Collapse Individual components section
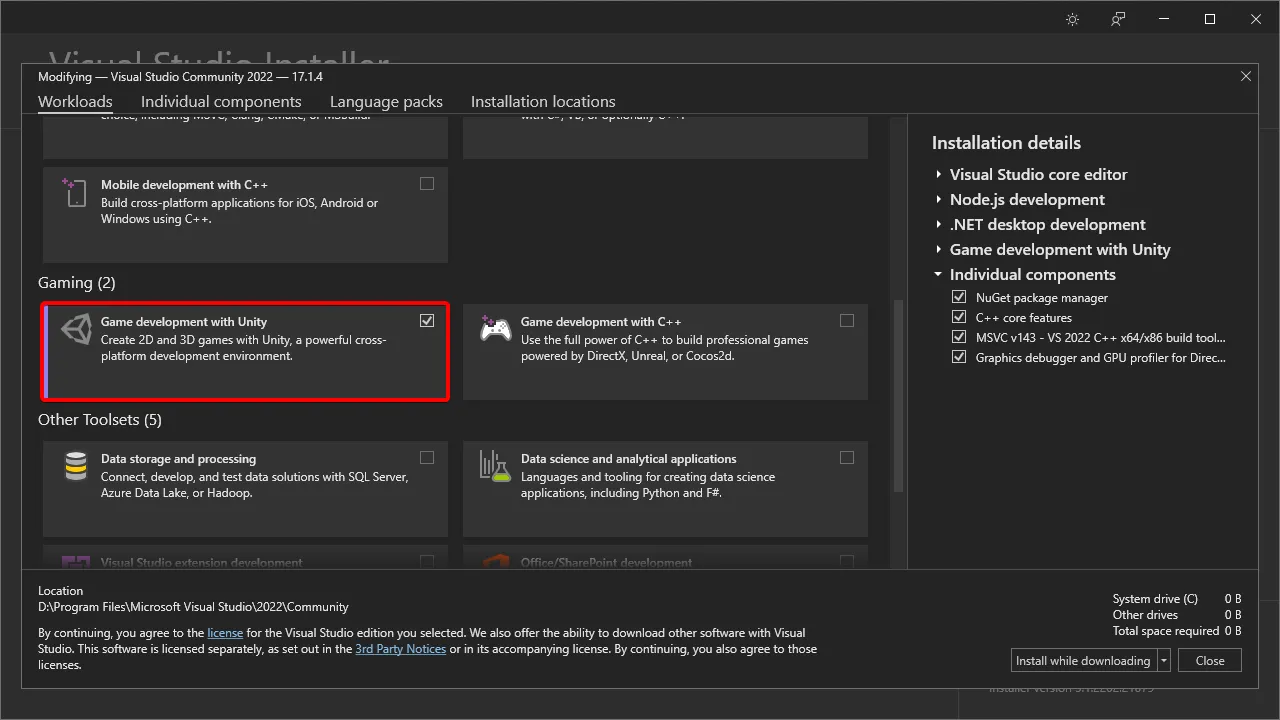The image size is (1280, 720). click(x=938, y=274)
